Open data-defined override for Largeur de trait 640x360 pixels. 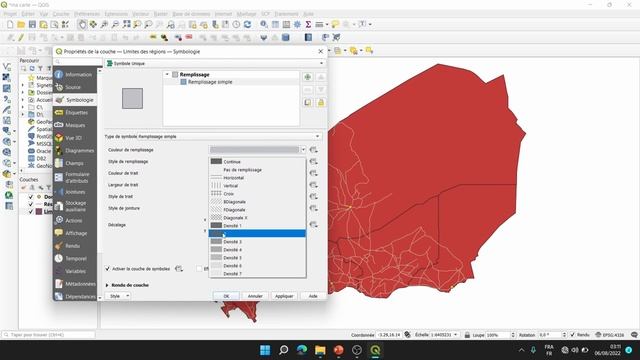pos(313,185)
